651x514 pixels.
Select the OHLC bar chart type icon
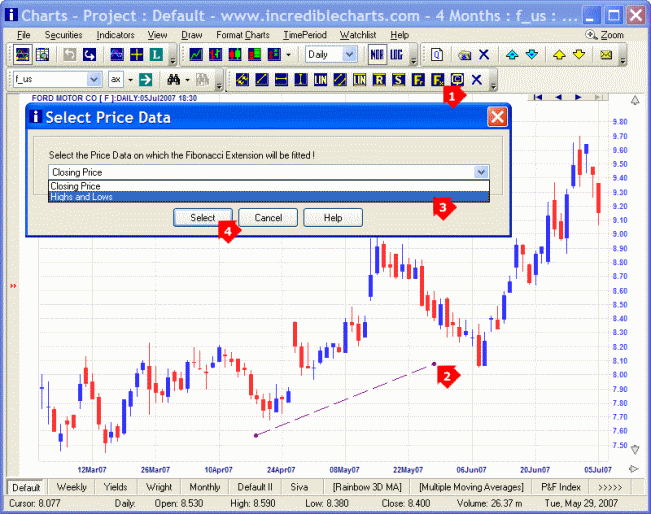point(215,54)
